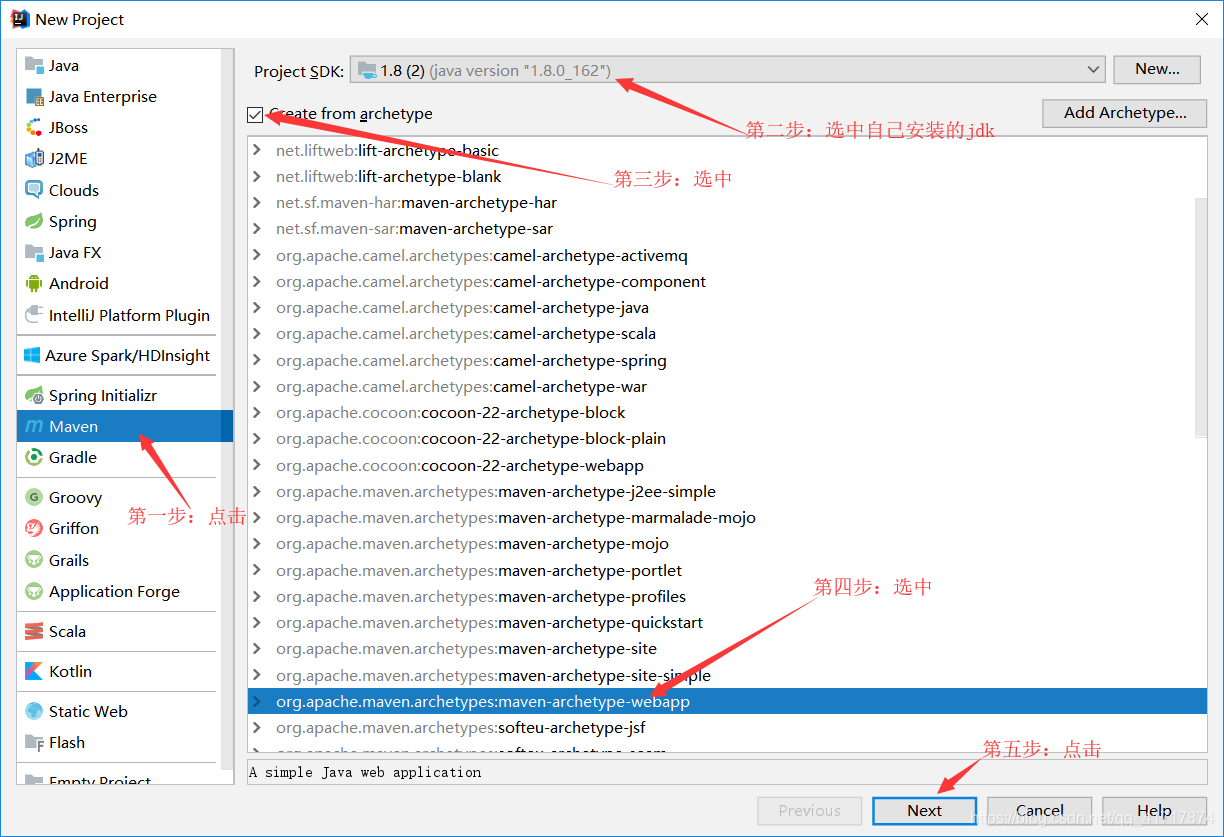
Task: Expand maven-archetype-har node
Action: 257,203
